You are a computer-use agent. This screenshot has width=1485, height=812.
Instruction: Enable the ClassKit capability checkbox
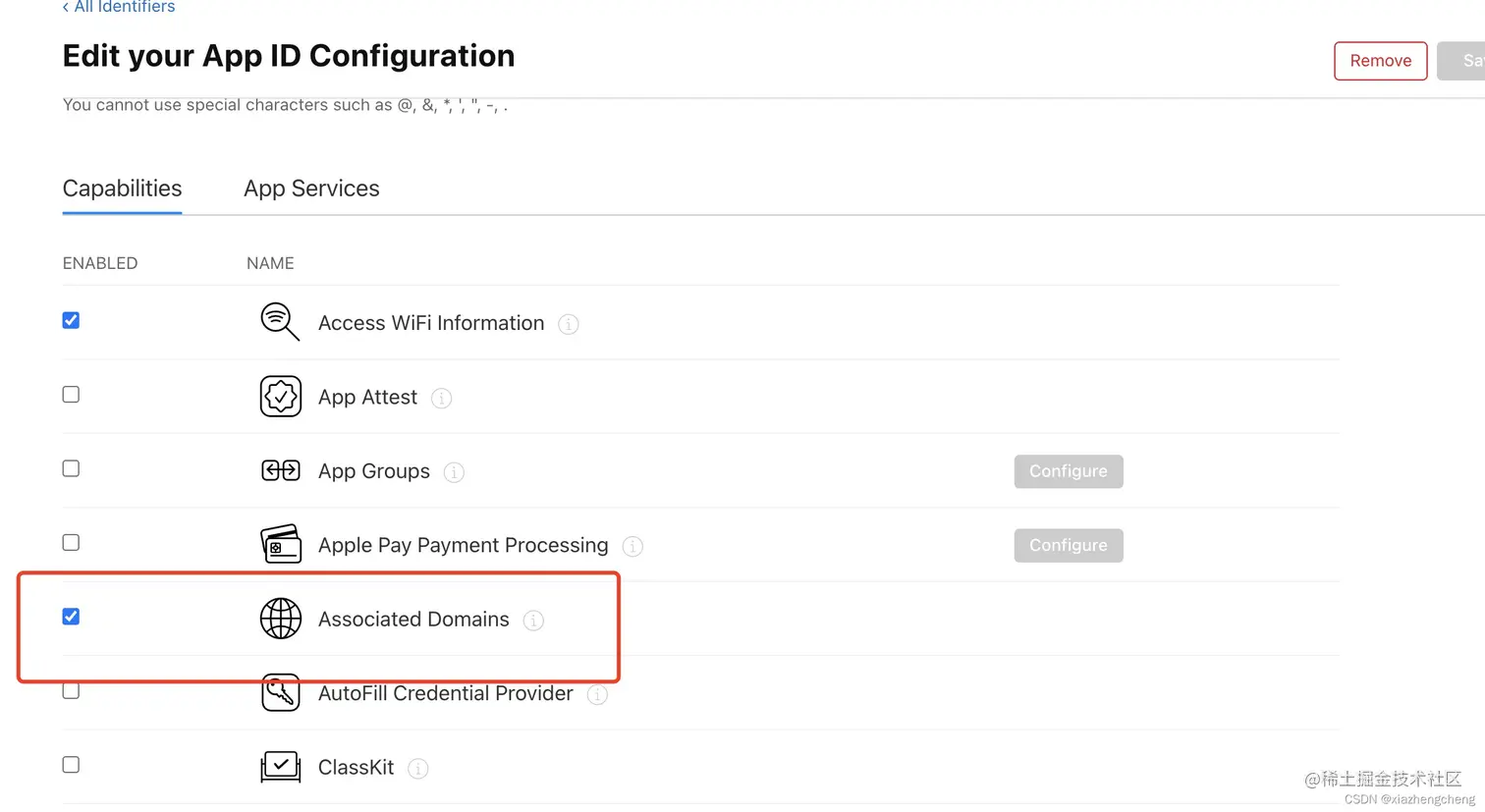click(x=71, y=765)
